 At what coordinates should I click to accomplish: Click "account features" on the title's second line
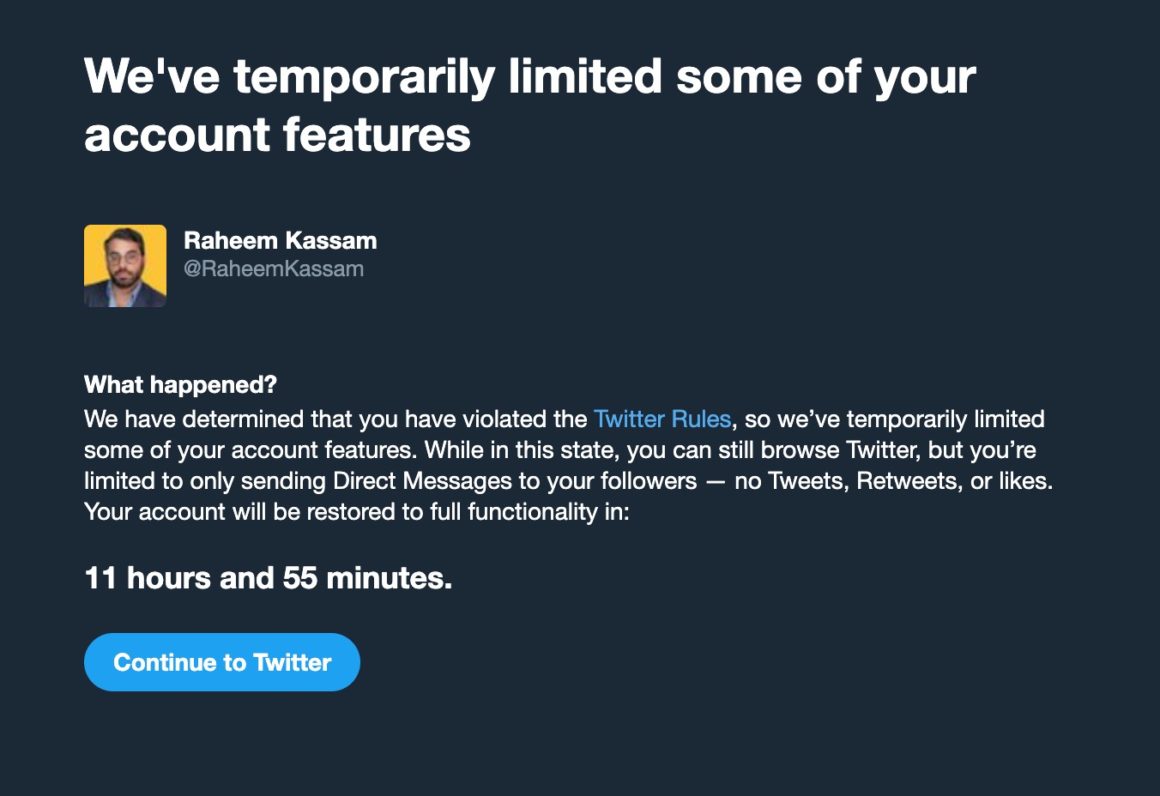277,133
